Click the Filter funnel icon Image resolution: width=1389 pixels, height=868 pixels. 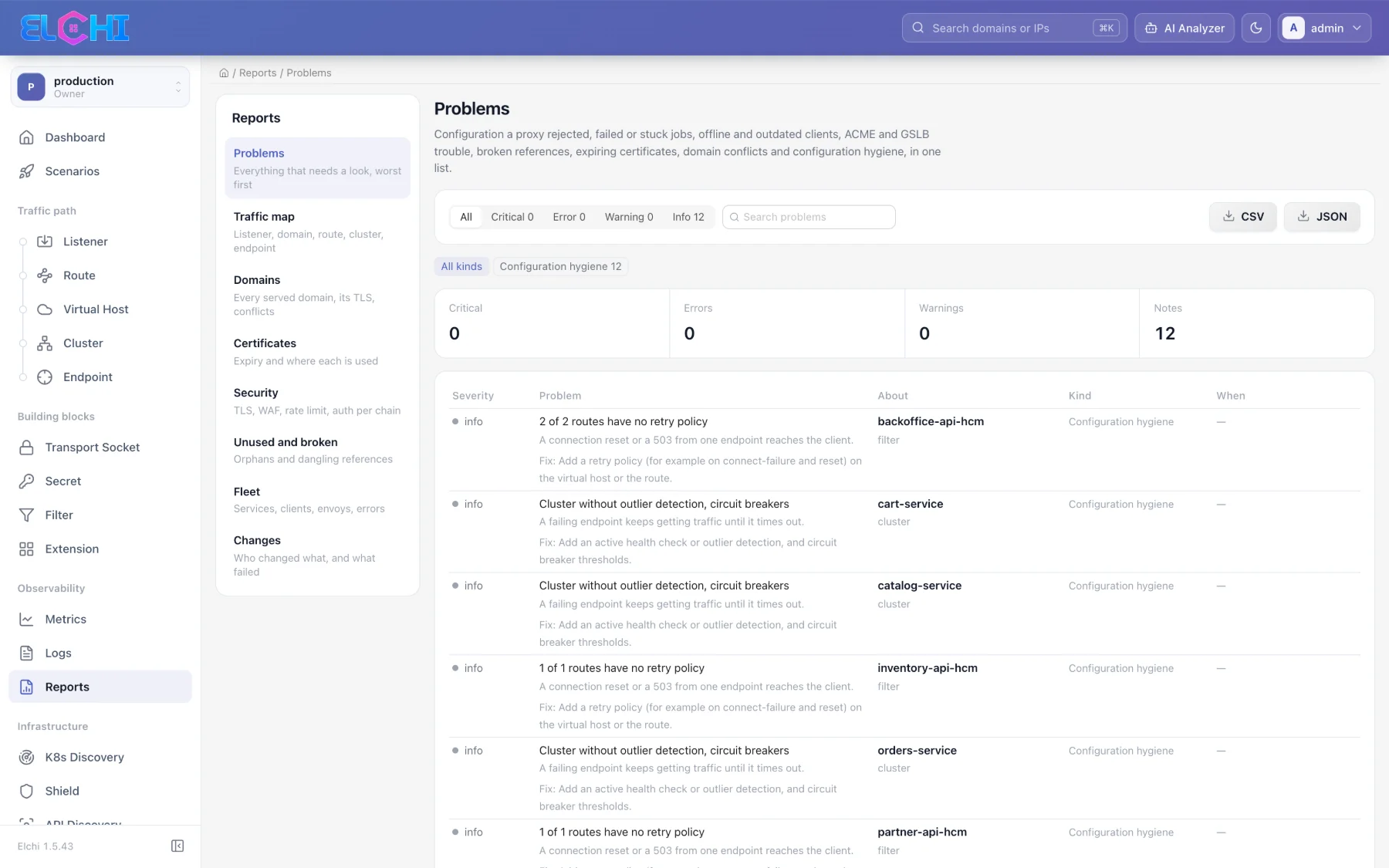pos(26,515)
